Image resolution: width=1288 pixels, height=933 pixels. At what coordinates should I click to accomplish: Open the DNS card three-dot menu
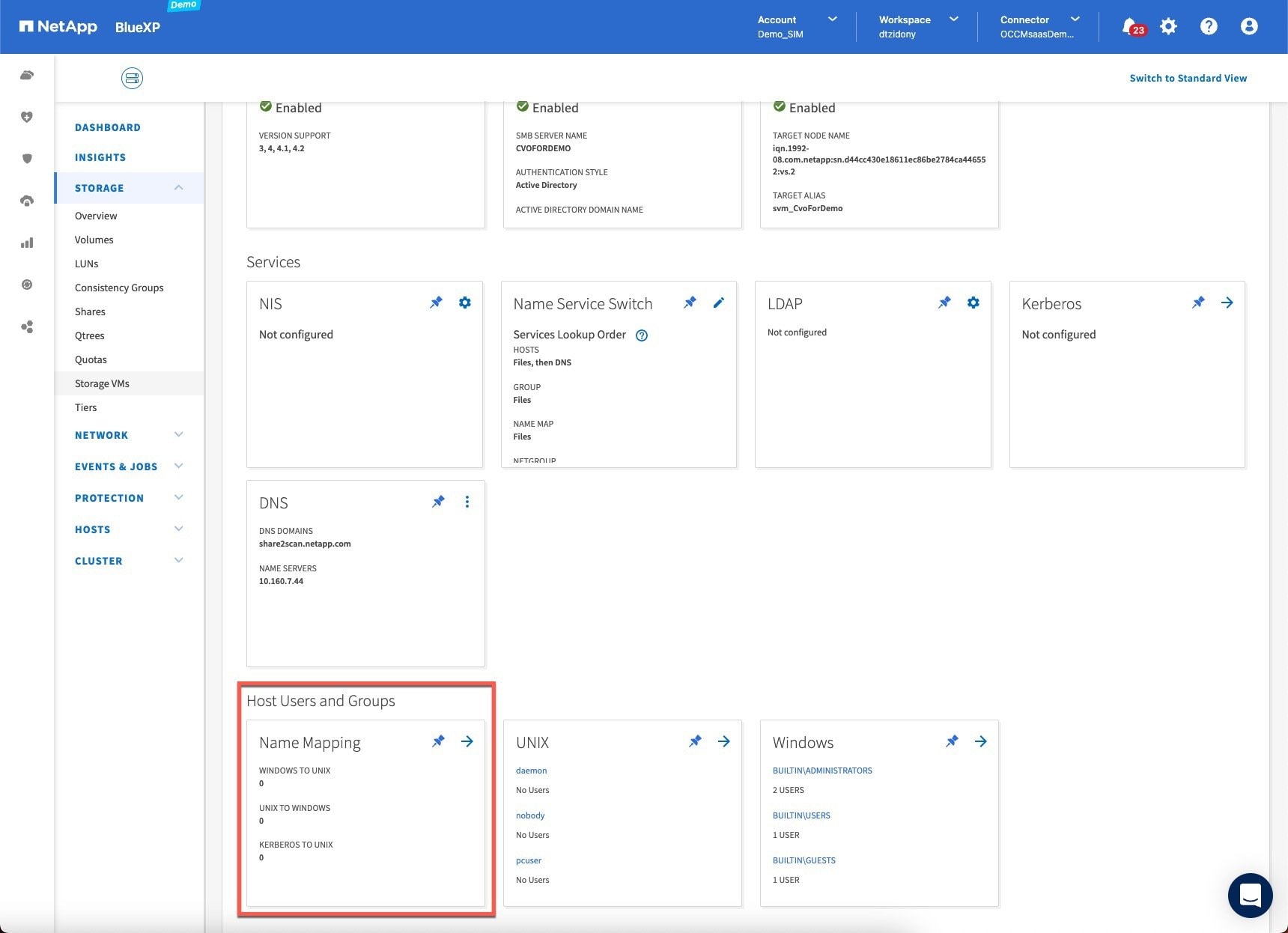(467, 502)
